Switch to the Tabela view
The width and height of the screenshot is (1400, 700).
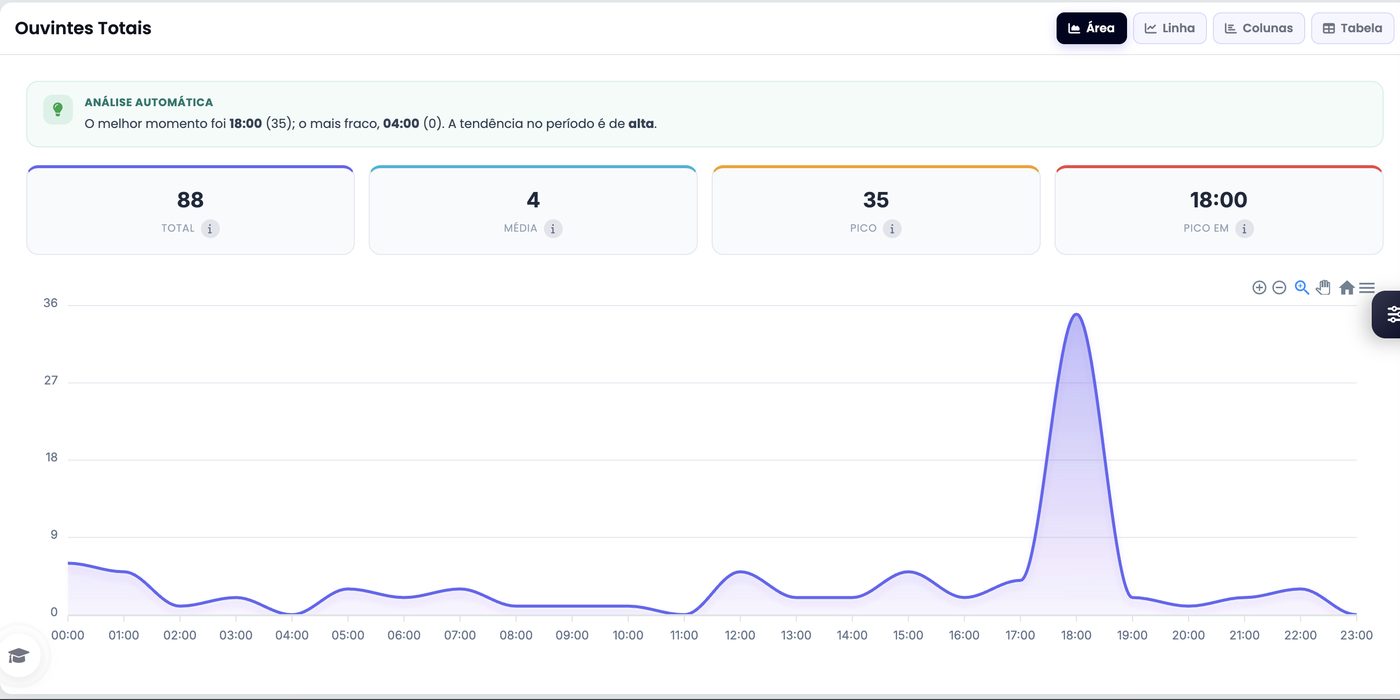click(x=1352, y=28)
